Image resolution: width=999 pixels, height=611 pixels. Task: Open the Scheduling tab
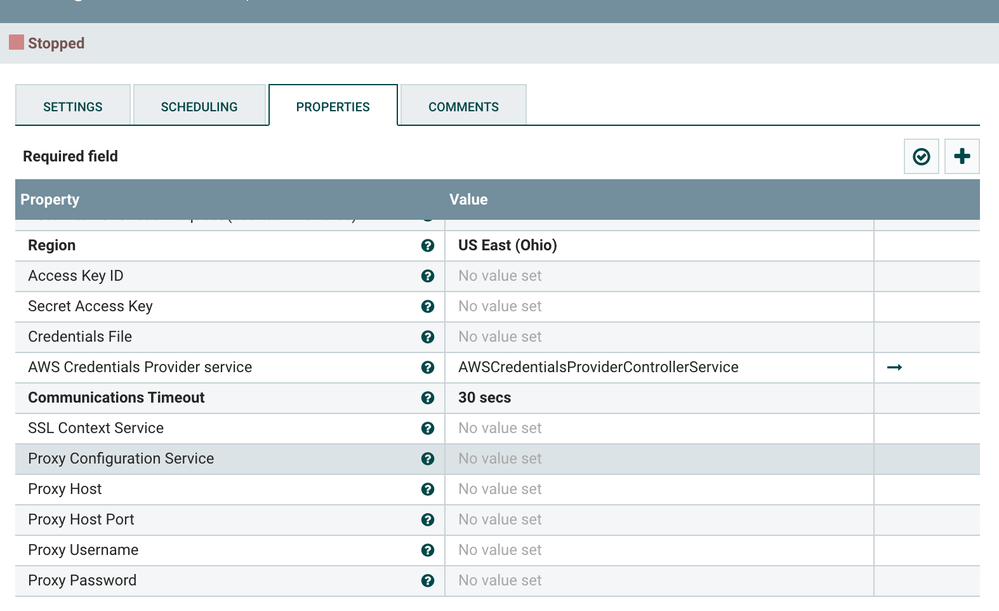199,106
